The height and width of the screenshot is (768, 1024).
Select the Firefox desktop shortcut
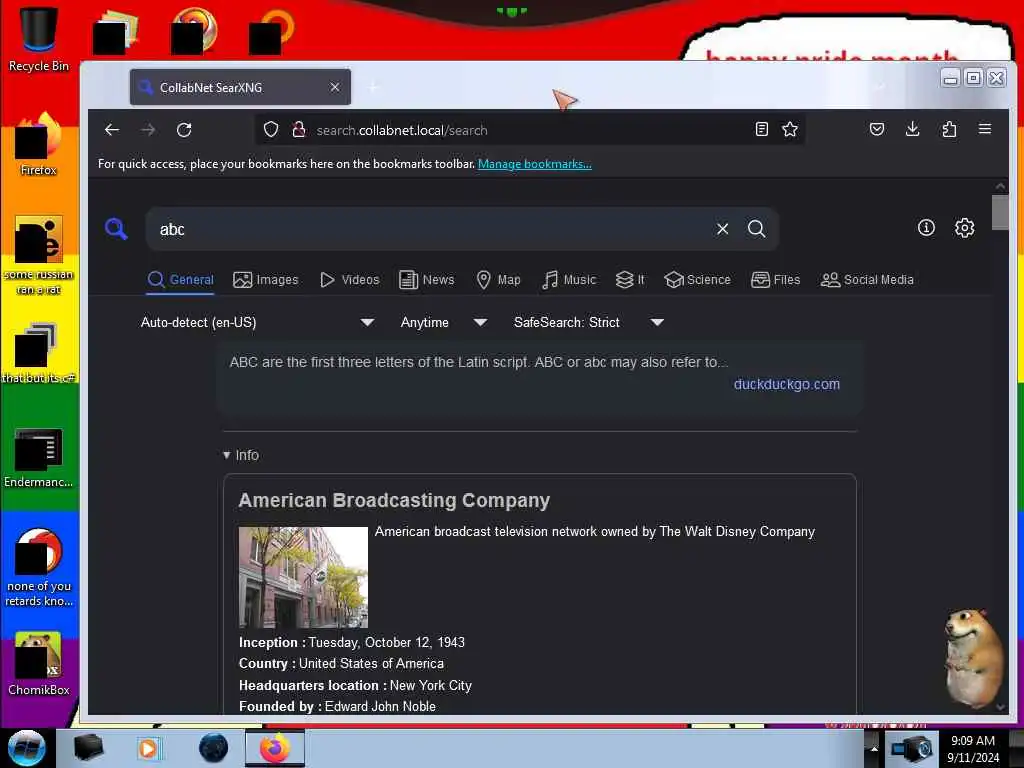39,145
